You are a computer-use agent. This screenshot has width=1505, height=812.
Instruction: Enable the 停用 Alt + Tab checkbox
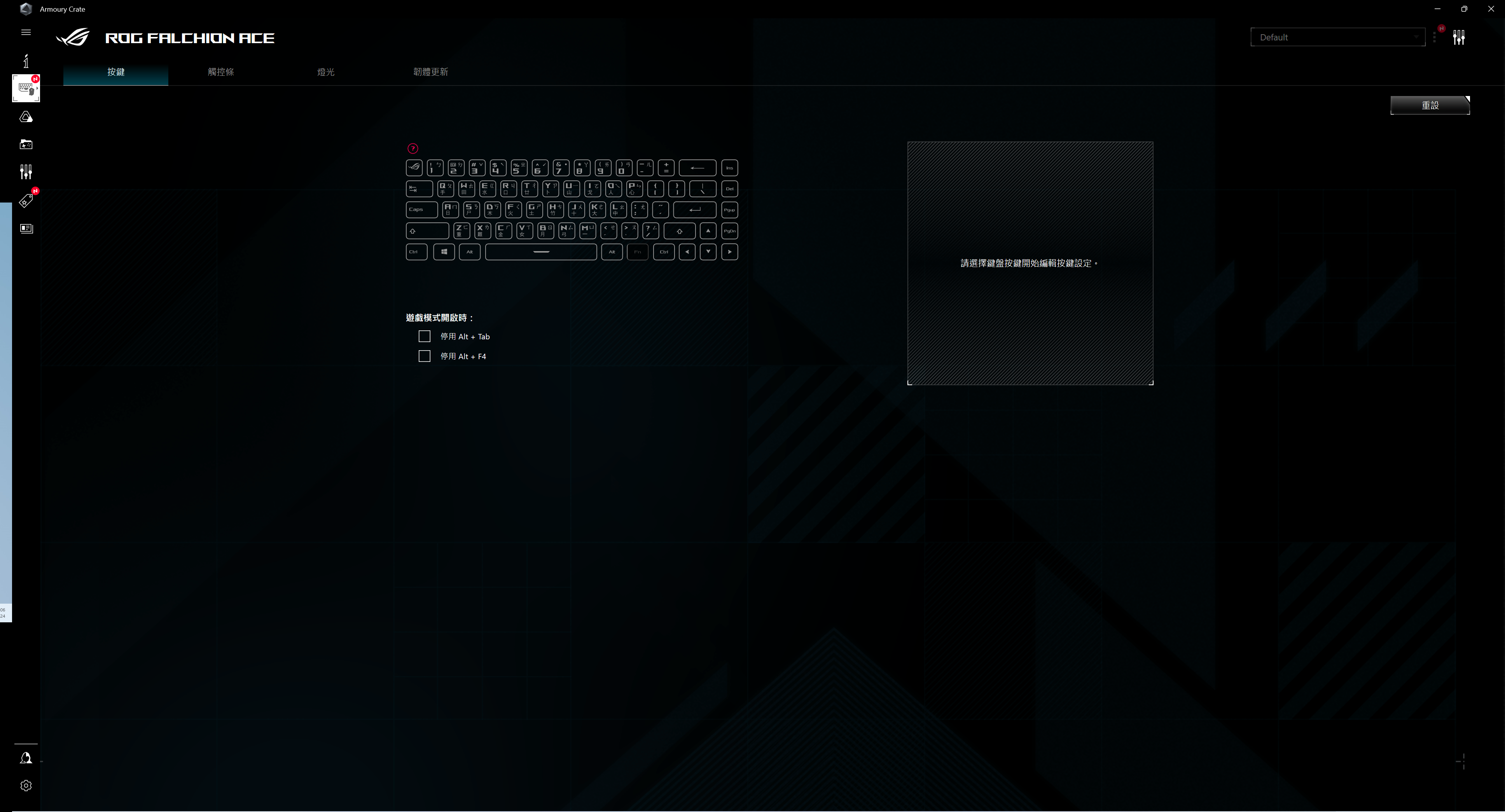[425, 337]
